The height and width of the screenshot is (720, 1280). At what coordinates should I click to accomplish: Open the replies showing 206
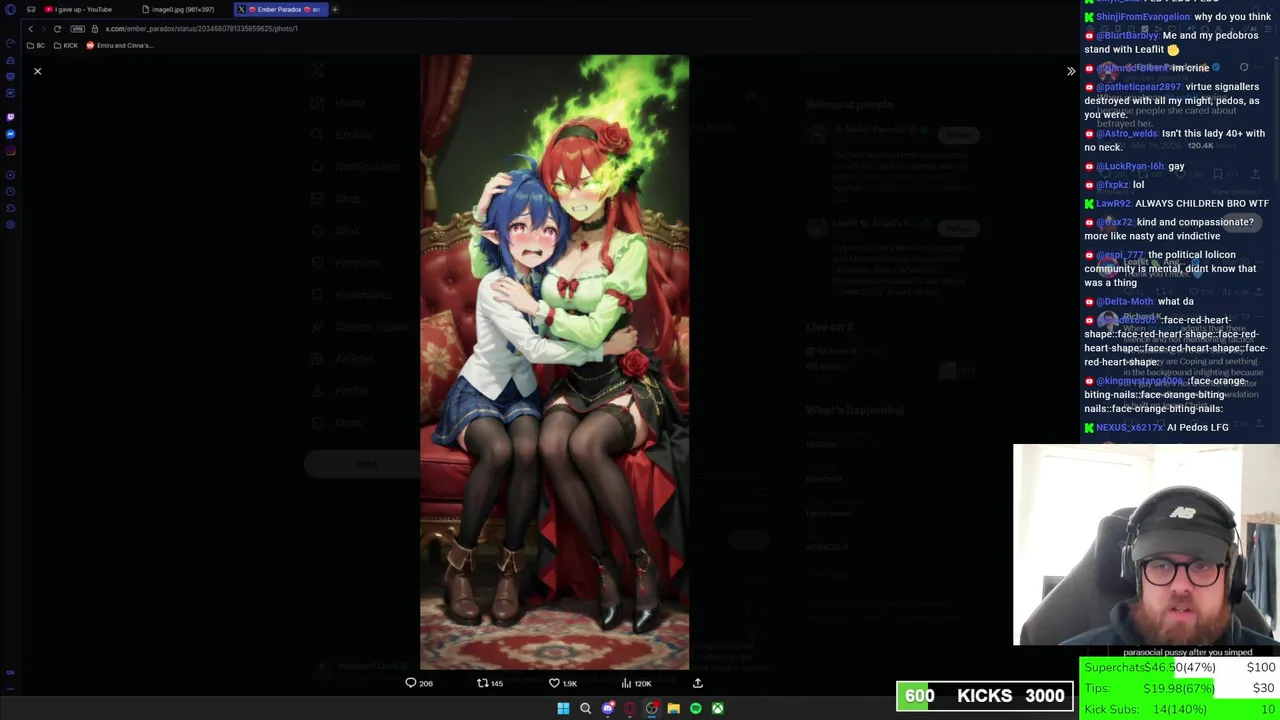click(x=419, y=683)
